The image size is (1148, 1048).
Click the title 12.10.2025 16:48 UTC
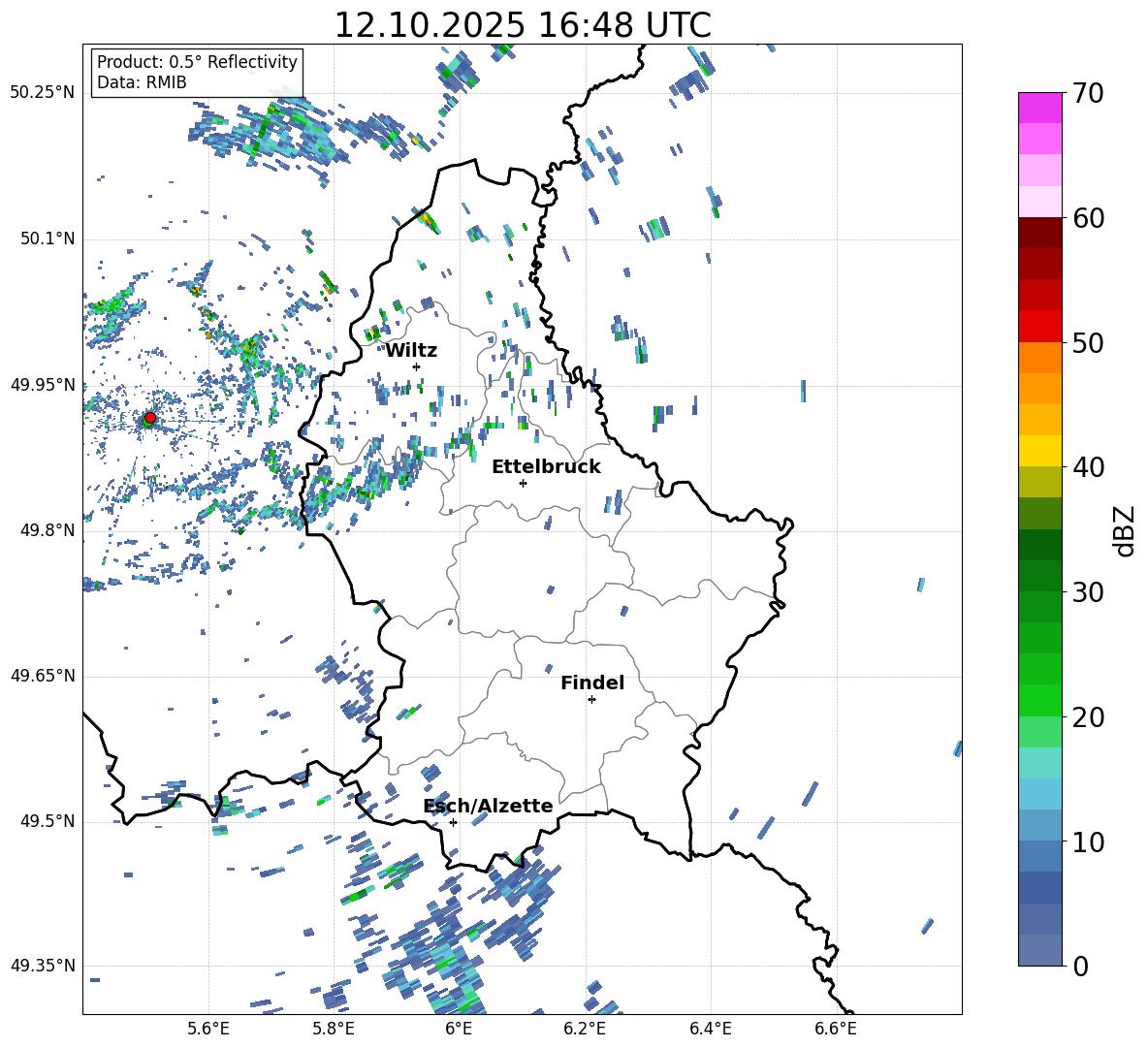point(523,25)
